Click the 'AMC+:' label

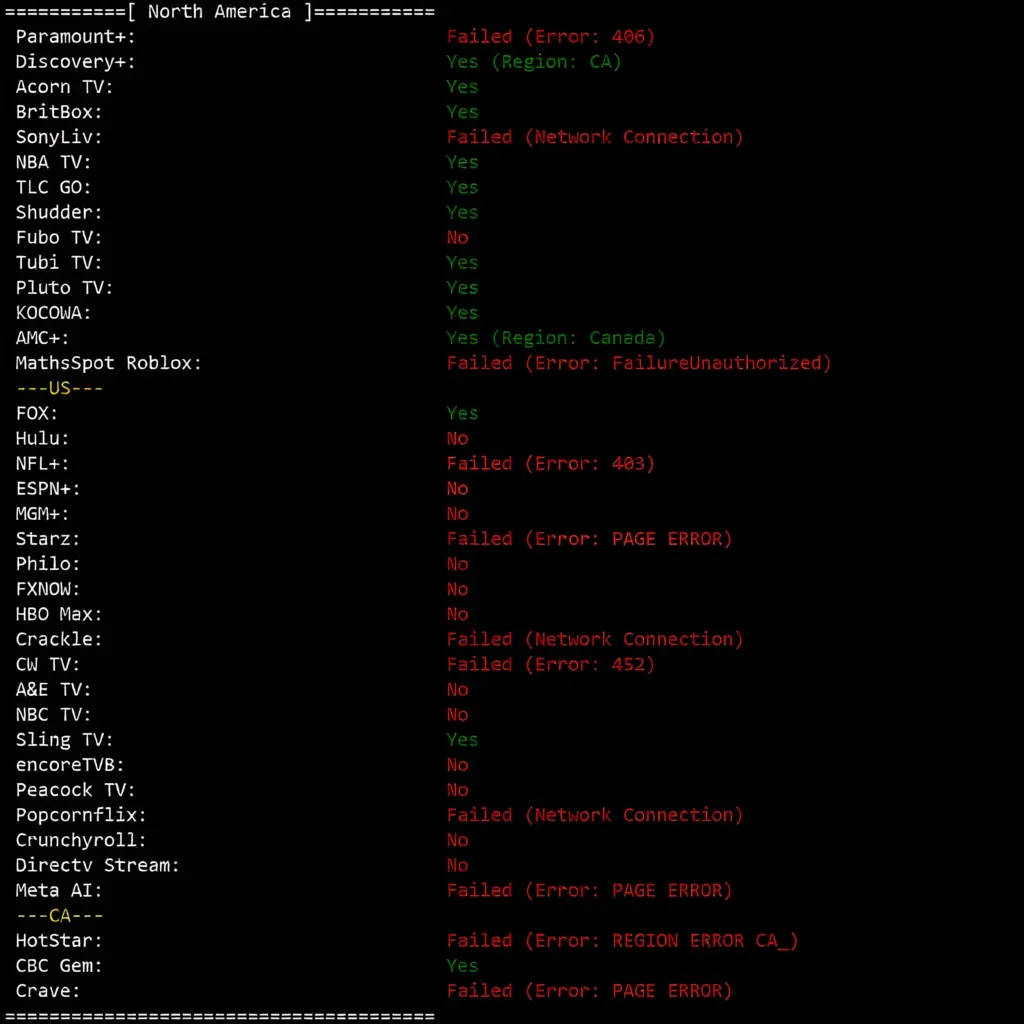pyautogui.click(x=42, y=338)
